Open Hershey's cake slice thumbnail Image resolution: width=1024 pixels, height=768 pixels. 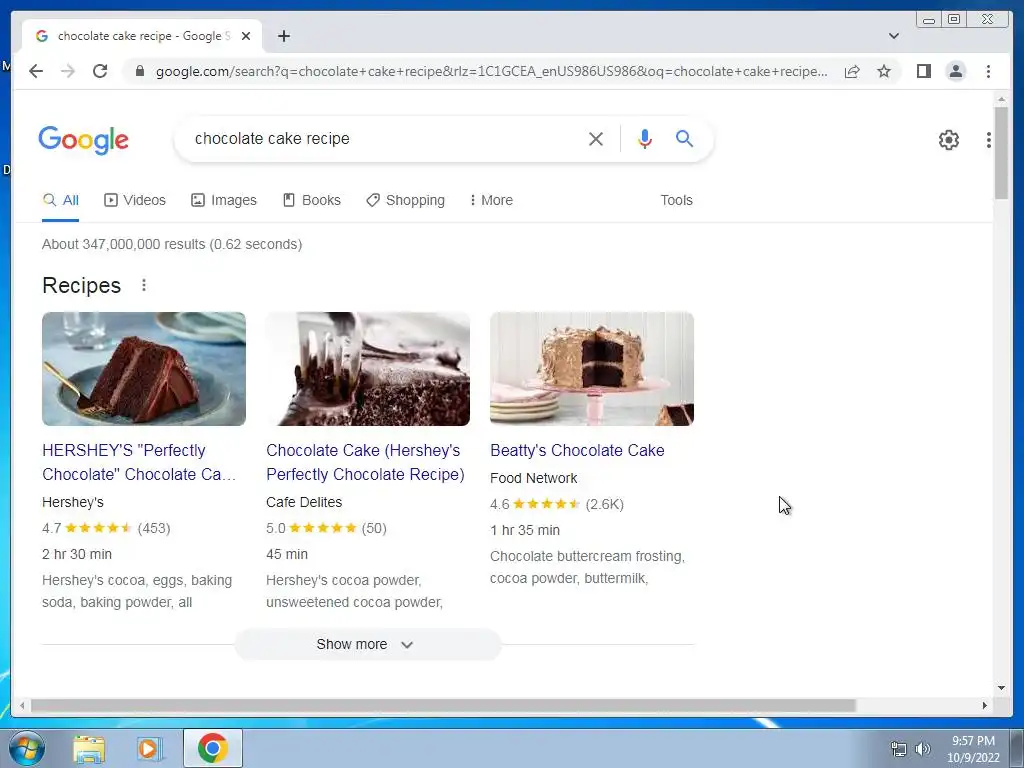(x=144, y=369)
